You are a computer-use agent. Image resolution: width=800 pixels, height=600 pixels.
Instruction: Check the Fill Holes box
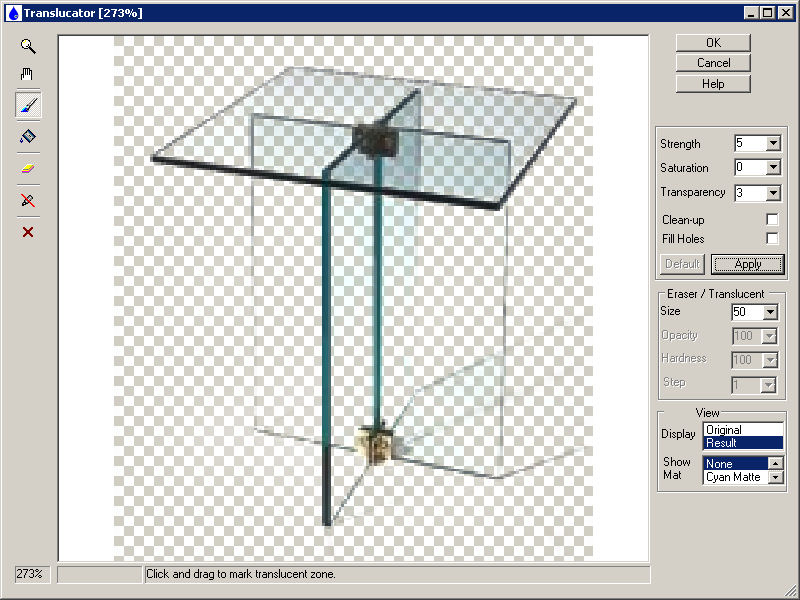[x=773, y=238]
